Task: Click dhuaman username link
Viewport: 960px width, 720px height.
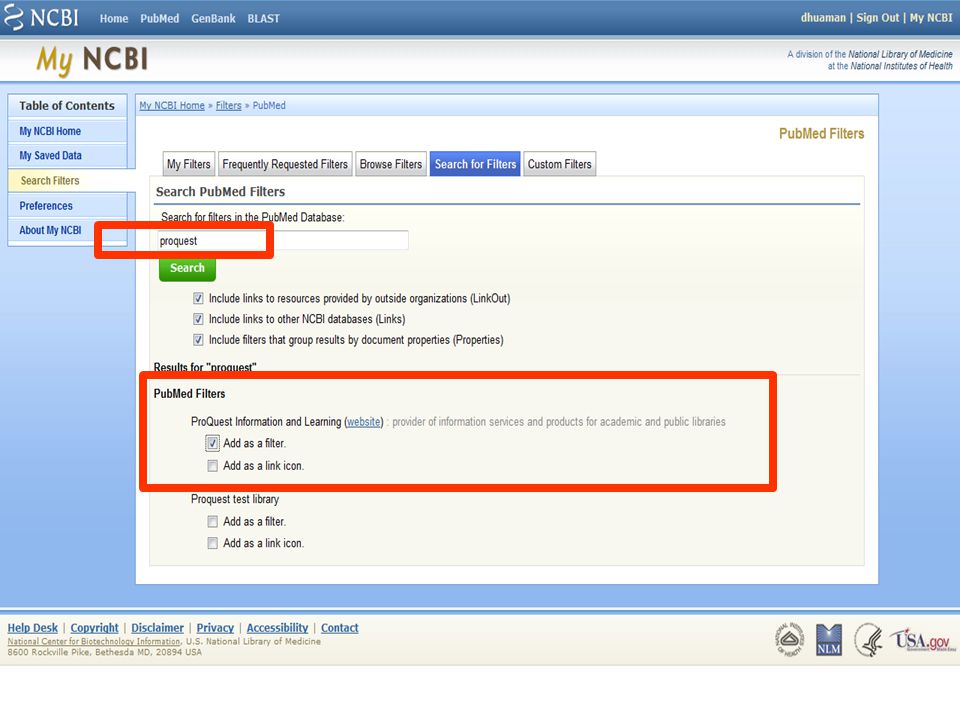Action: click(823, 18)
